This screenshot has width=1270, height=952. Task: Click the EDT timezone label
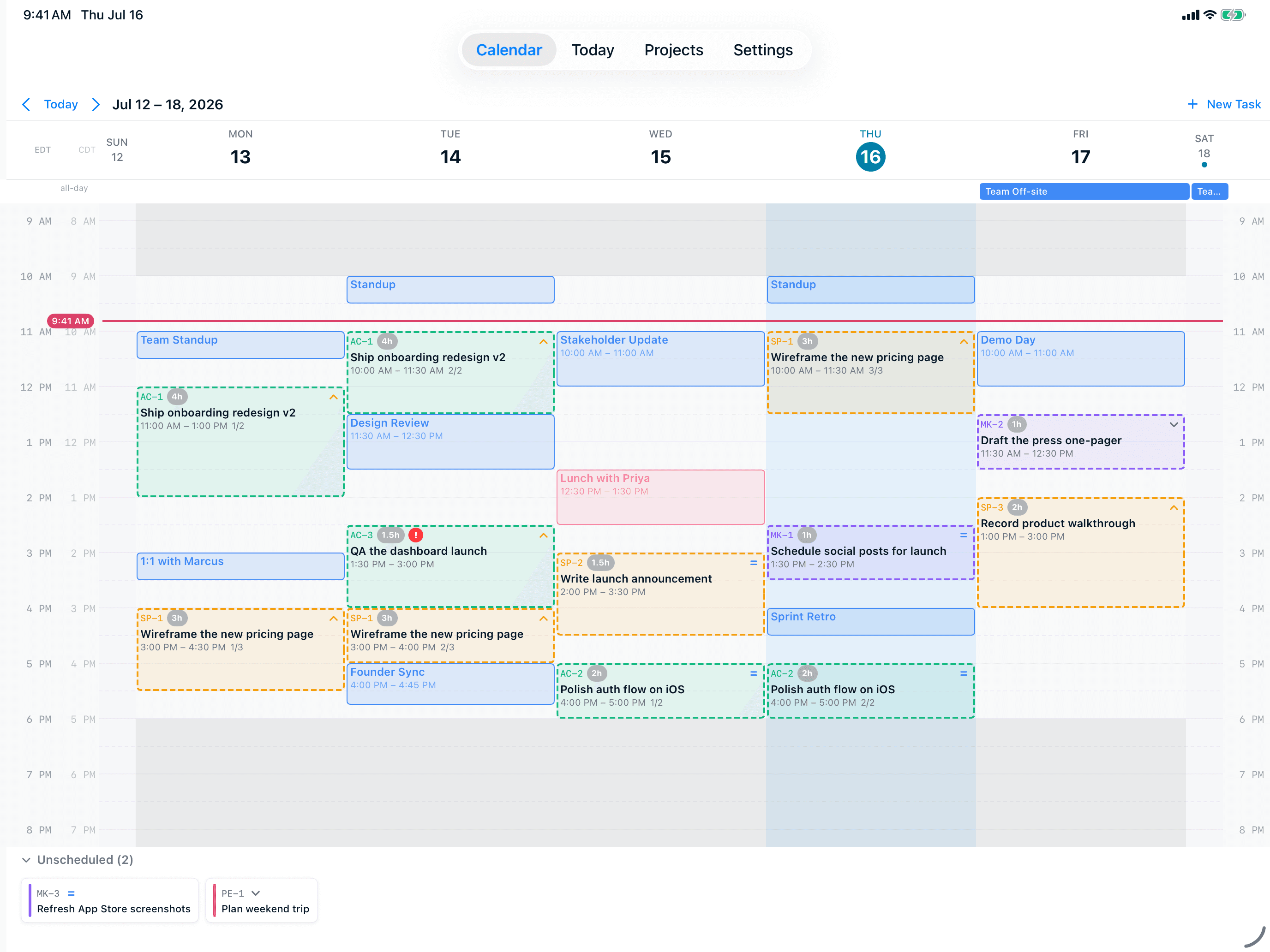pos(42,150)
